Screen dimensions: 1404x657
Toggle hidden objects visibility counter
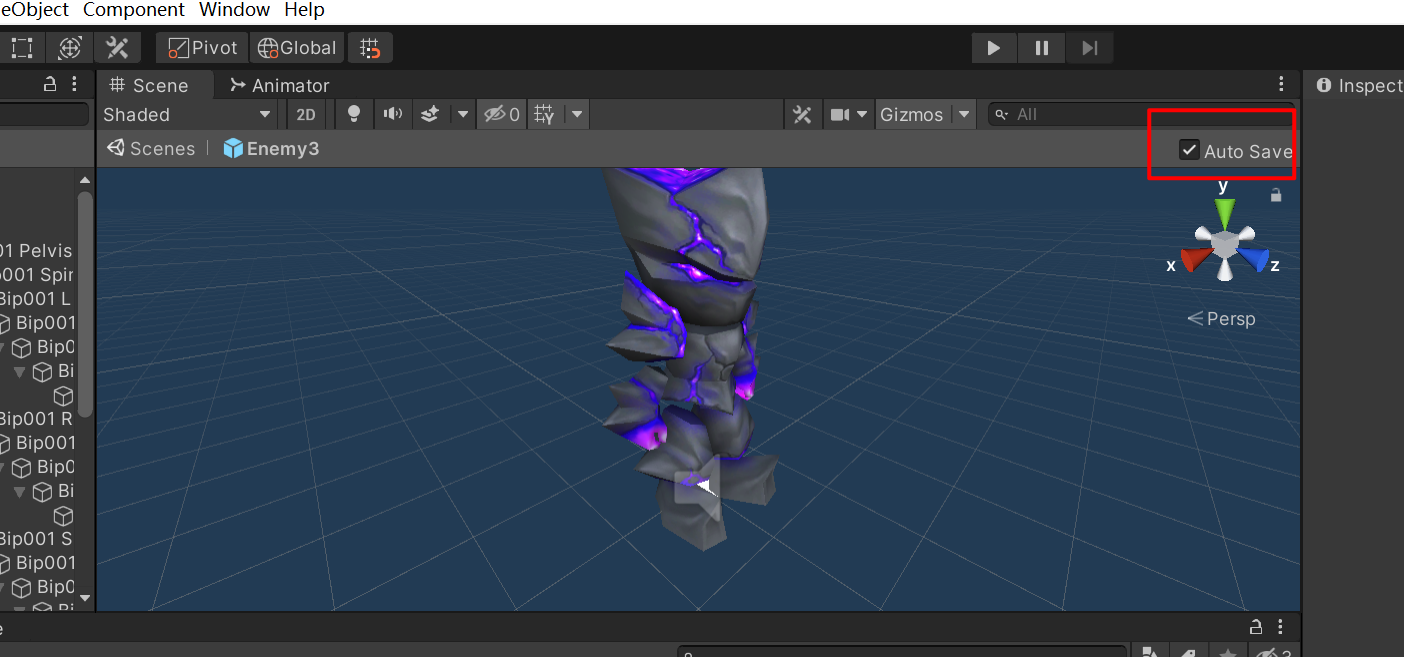[x=502, y=115]
